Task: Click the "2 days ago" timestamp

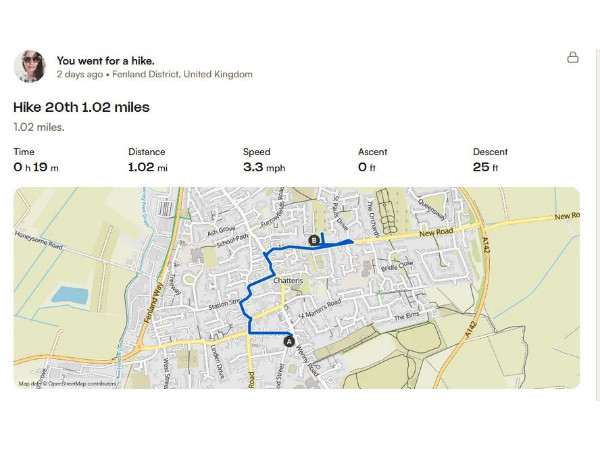Action: (79, 74)
